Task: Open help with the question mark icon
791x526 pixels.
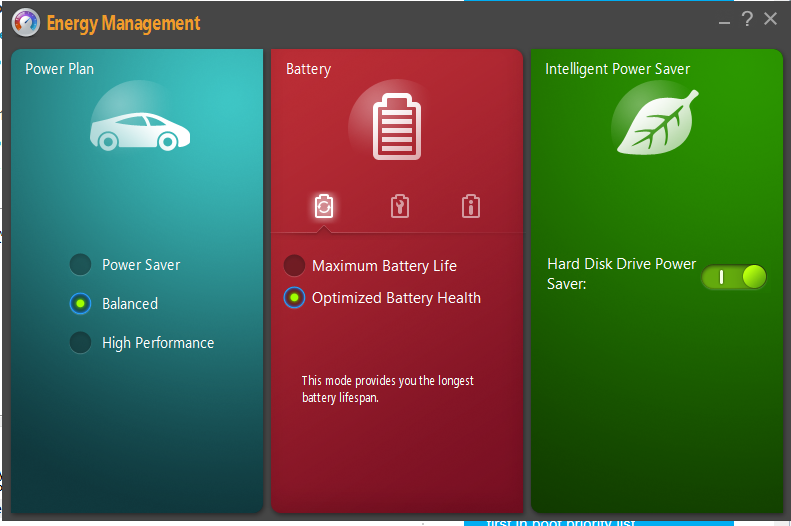Action: (x=746, y=19)
